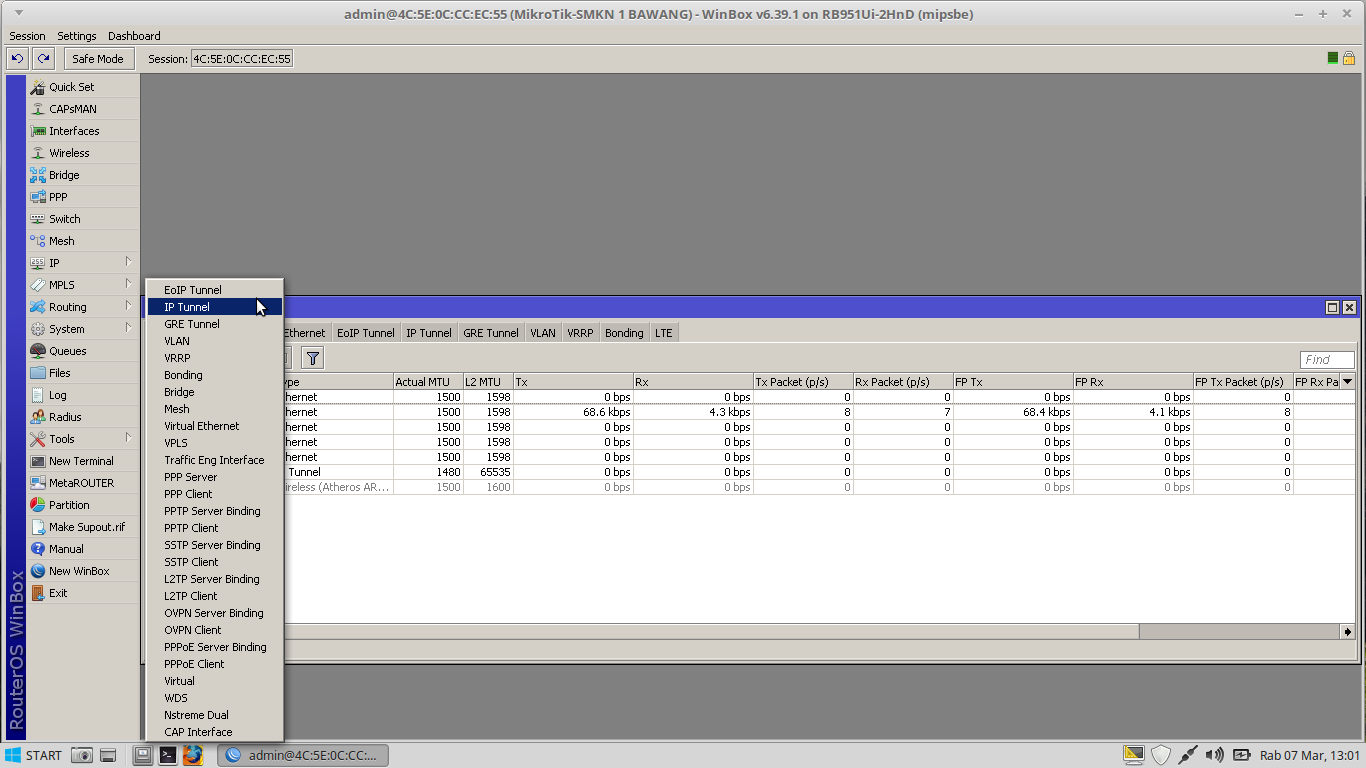1366x768 pixels.
Task: Open the Interfaces sidebar item
Action: tap(84, 131)
